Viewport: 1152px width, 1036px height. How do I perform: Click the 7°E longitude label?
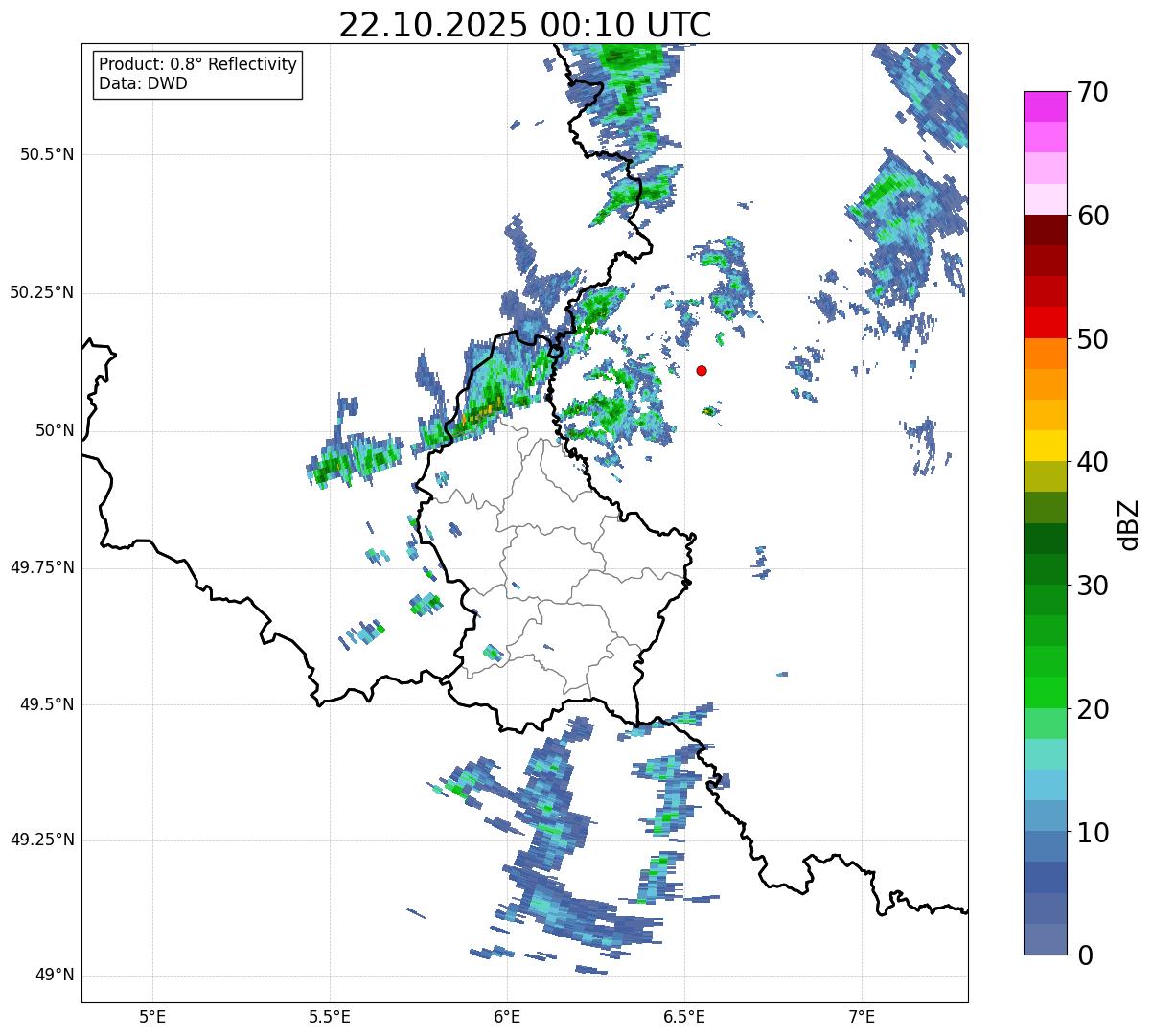pos(862,1016)
